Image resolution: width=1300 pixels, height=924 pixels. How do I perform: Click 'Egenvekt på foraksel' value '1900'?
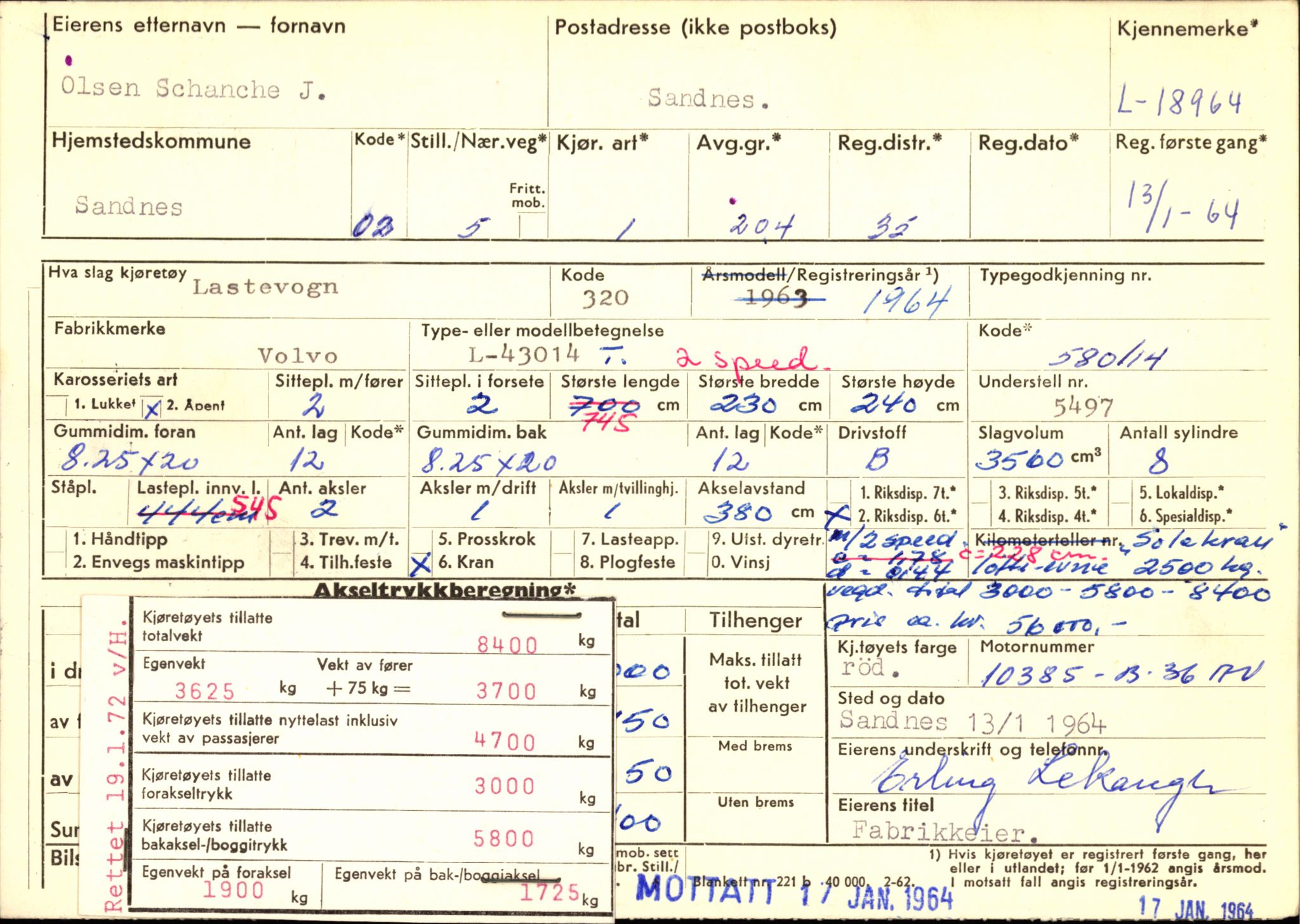[x=233, y=890]
